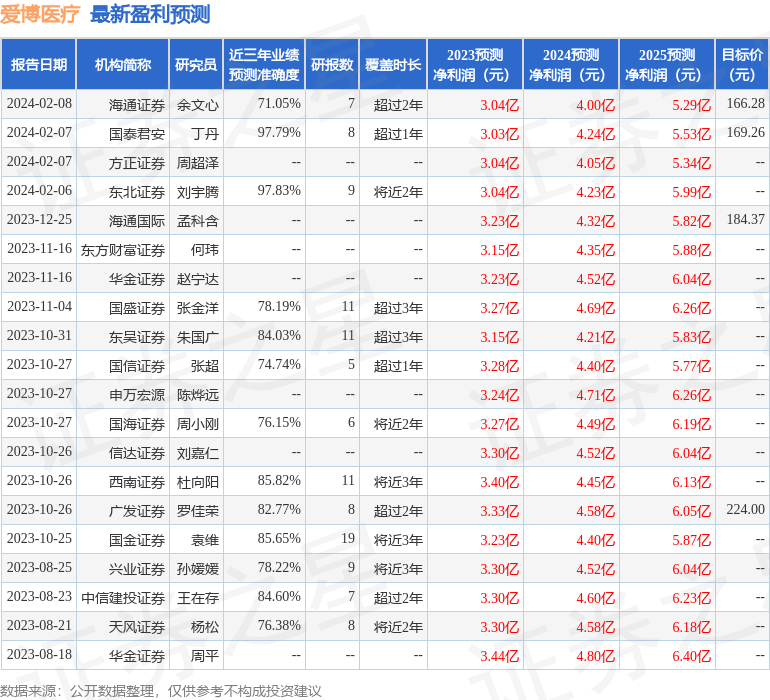Select 东方财富证券 institution cell
Screen dimensions: 770x700
point(123,250)
